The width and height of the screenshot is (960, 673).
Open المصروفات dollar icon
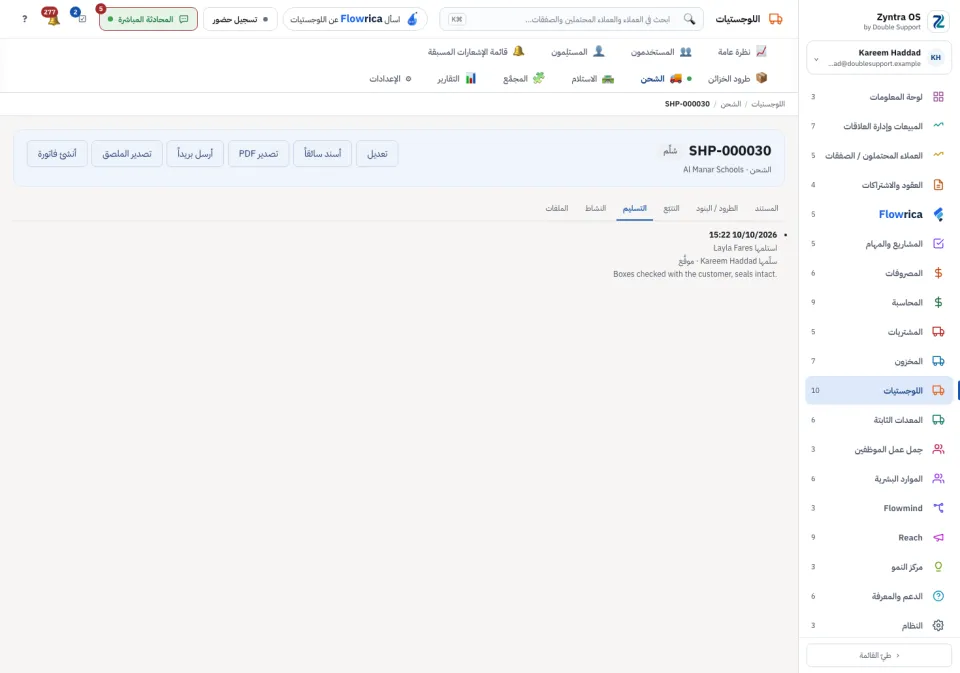tap(938, 273)
